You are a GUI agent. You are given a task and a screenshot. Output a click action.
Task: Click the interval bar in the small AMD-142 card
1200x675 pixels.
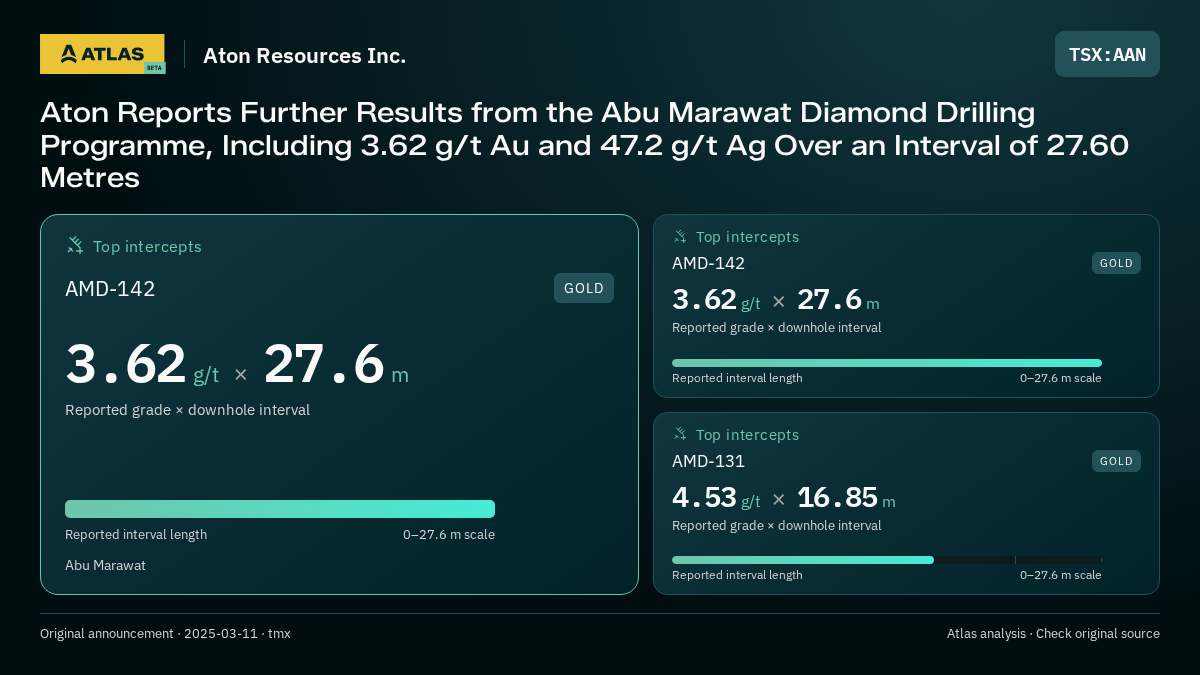887,363
